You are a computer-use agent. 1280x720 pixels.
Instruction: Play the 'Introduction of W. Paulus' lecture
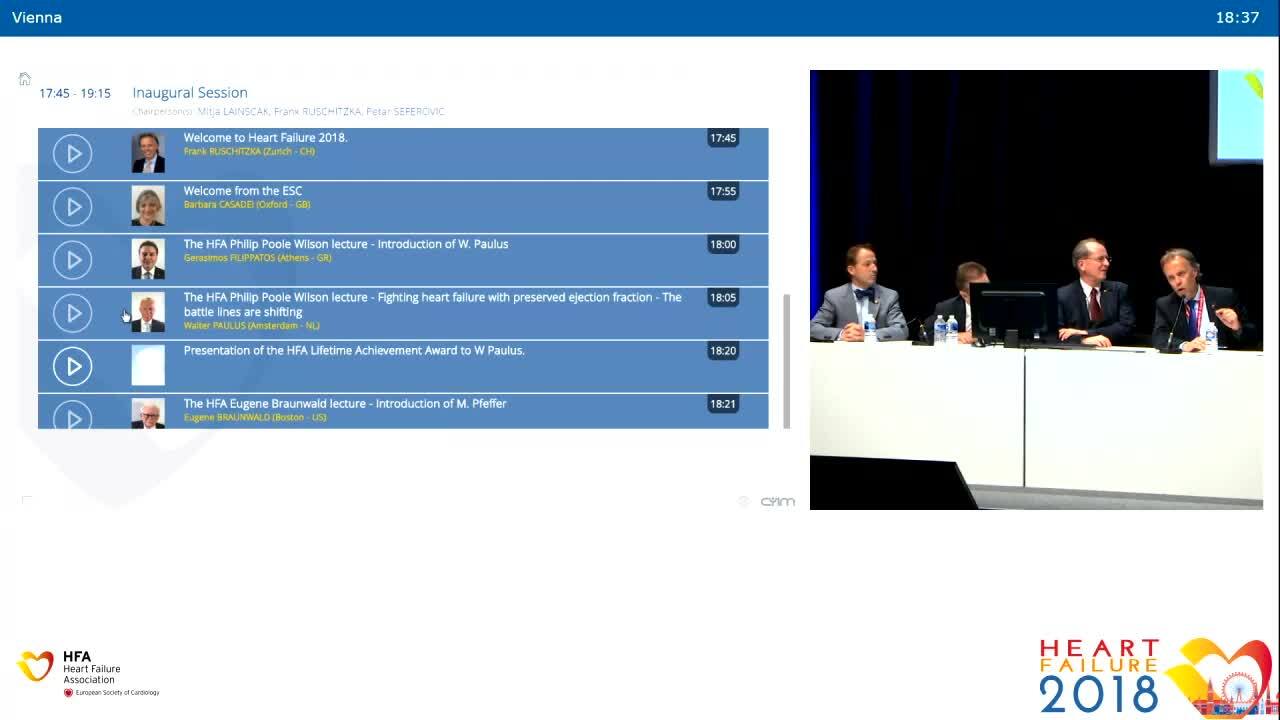72,260
